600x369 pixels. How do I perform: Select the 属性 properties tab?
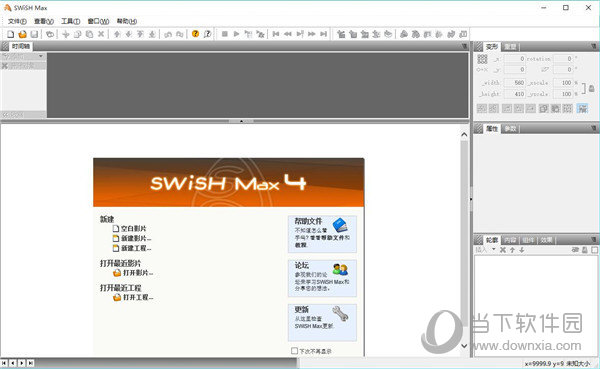click(492, 129)
